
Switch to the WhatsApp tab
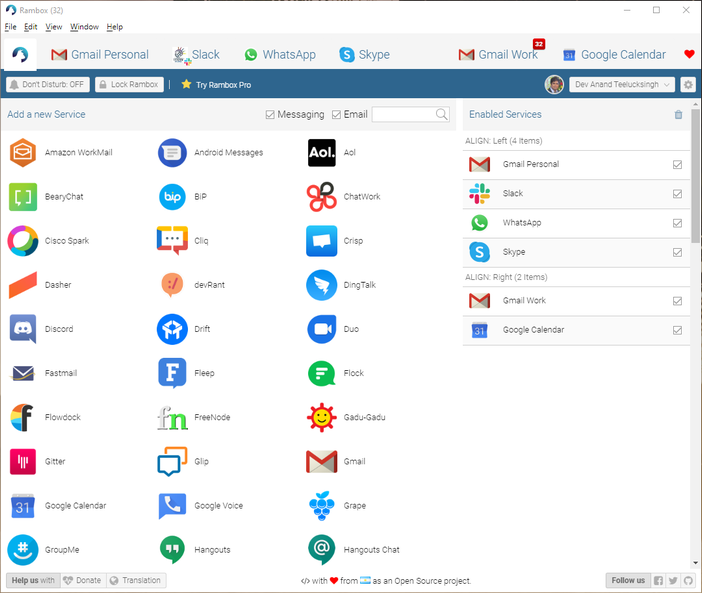pos(279,55)
